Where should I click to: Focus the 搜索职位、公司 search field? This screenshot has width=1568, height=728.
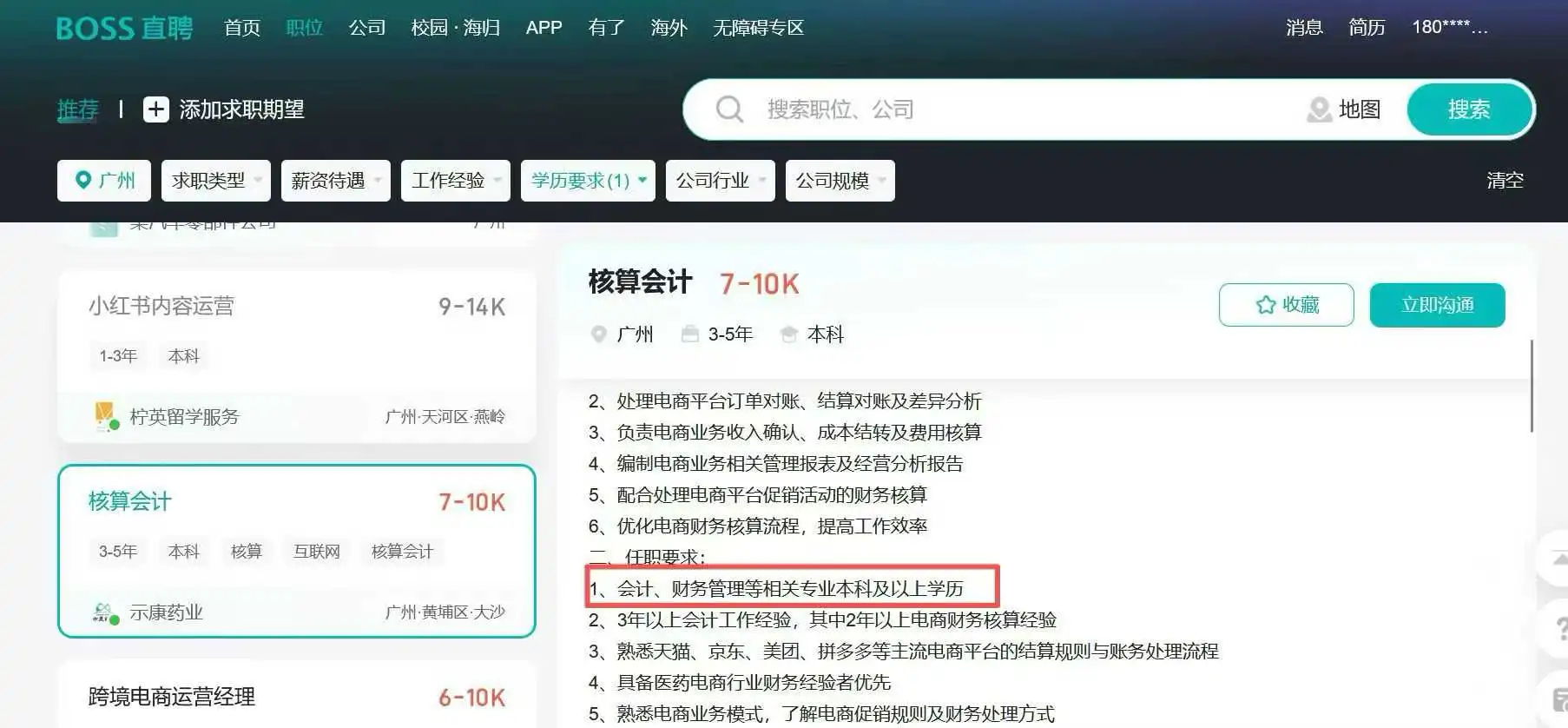point(1024,109)
